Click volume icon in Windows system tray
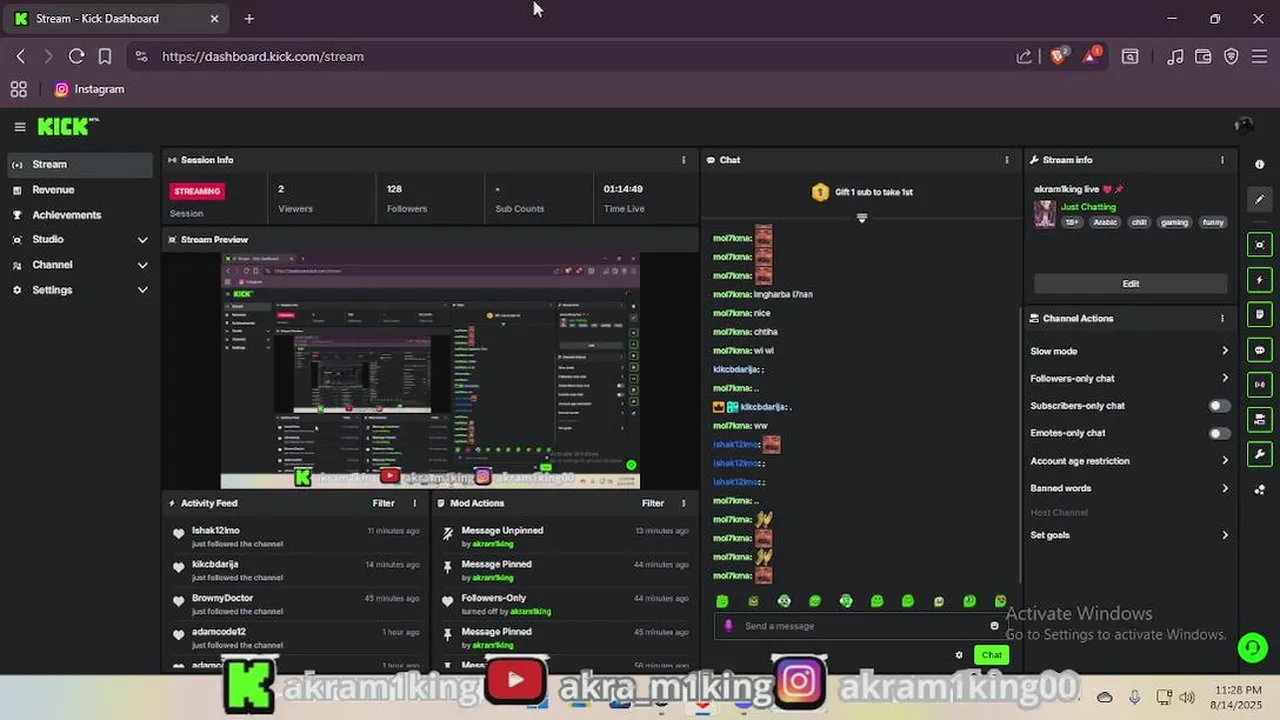This screenshot has height=720, width=1280. click(1187, 697)
